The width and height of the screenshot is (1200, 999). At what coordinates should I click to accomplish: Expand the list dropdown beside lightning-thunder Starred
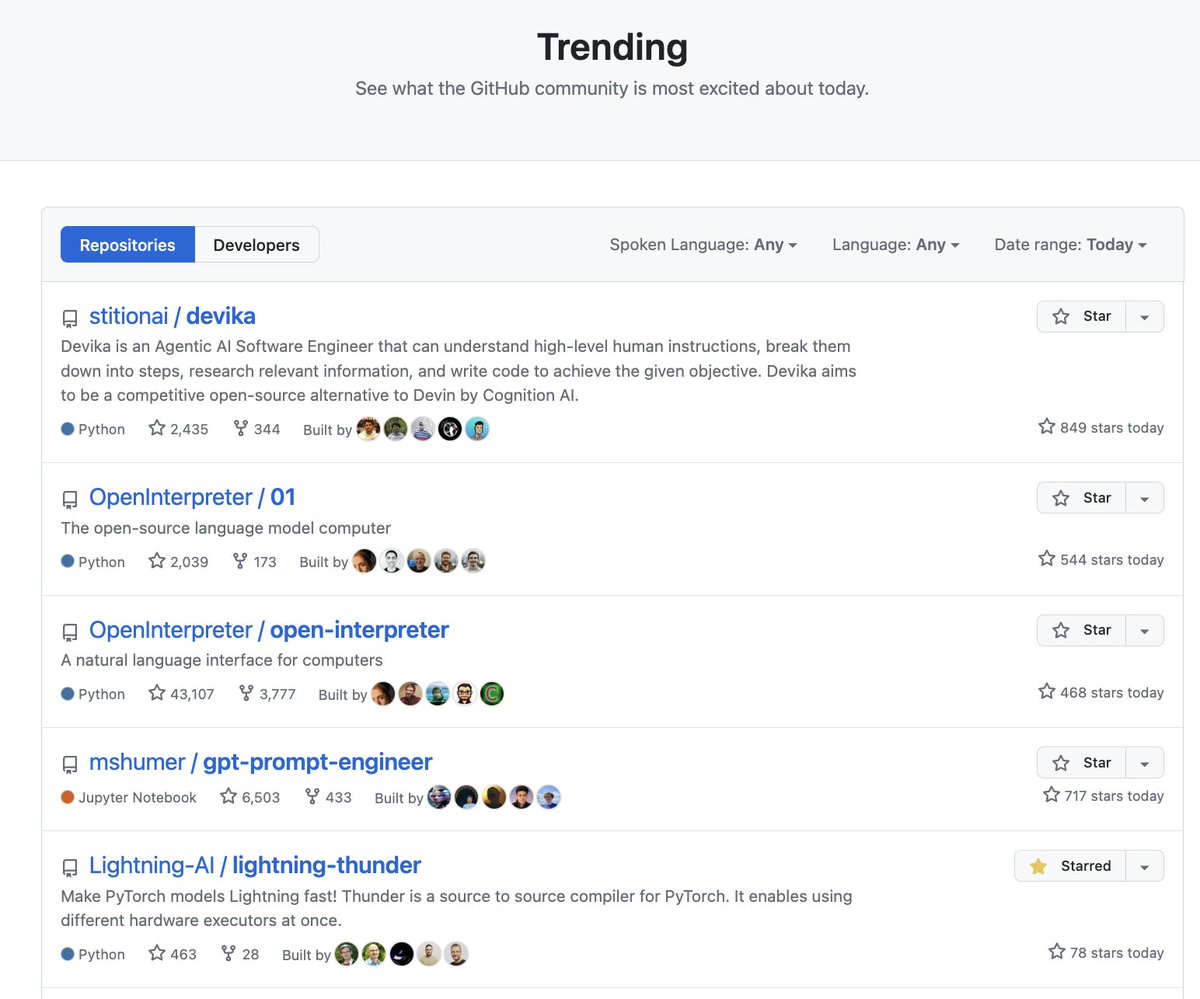[1145, 866]
